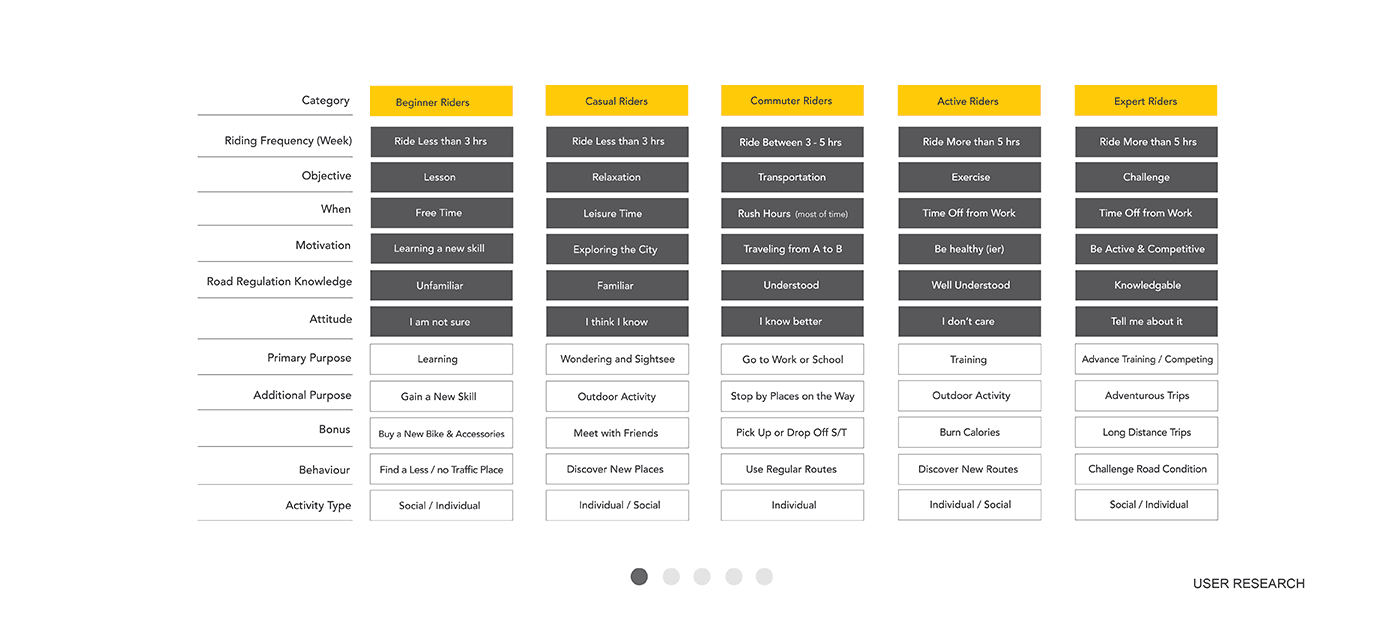
Task: Click the 'Relaxation' objective cell
Action: click(x=617, y=177)
